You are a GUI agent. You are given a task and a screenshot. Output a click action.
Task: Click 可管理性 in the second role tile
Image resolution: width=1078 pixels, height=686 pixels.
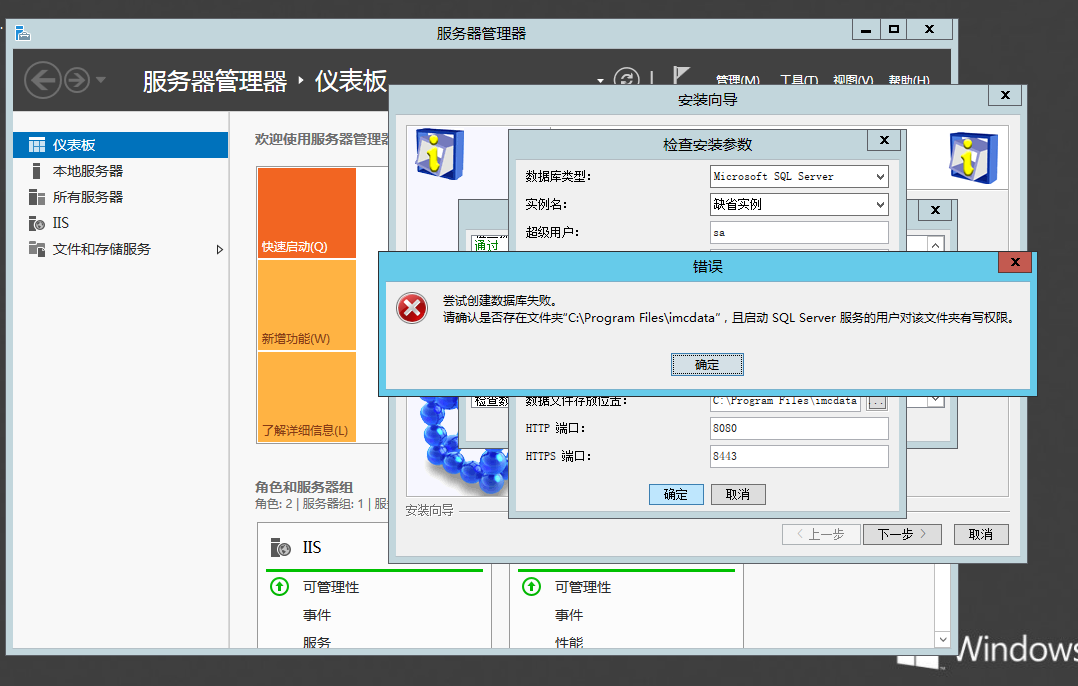(583, 587)
